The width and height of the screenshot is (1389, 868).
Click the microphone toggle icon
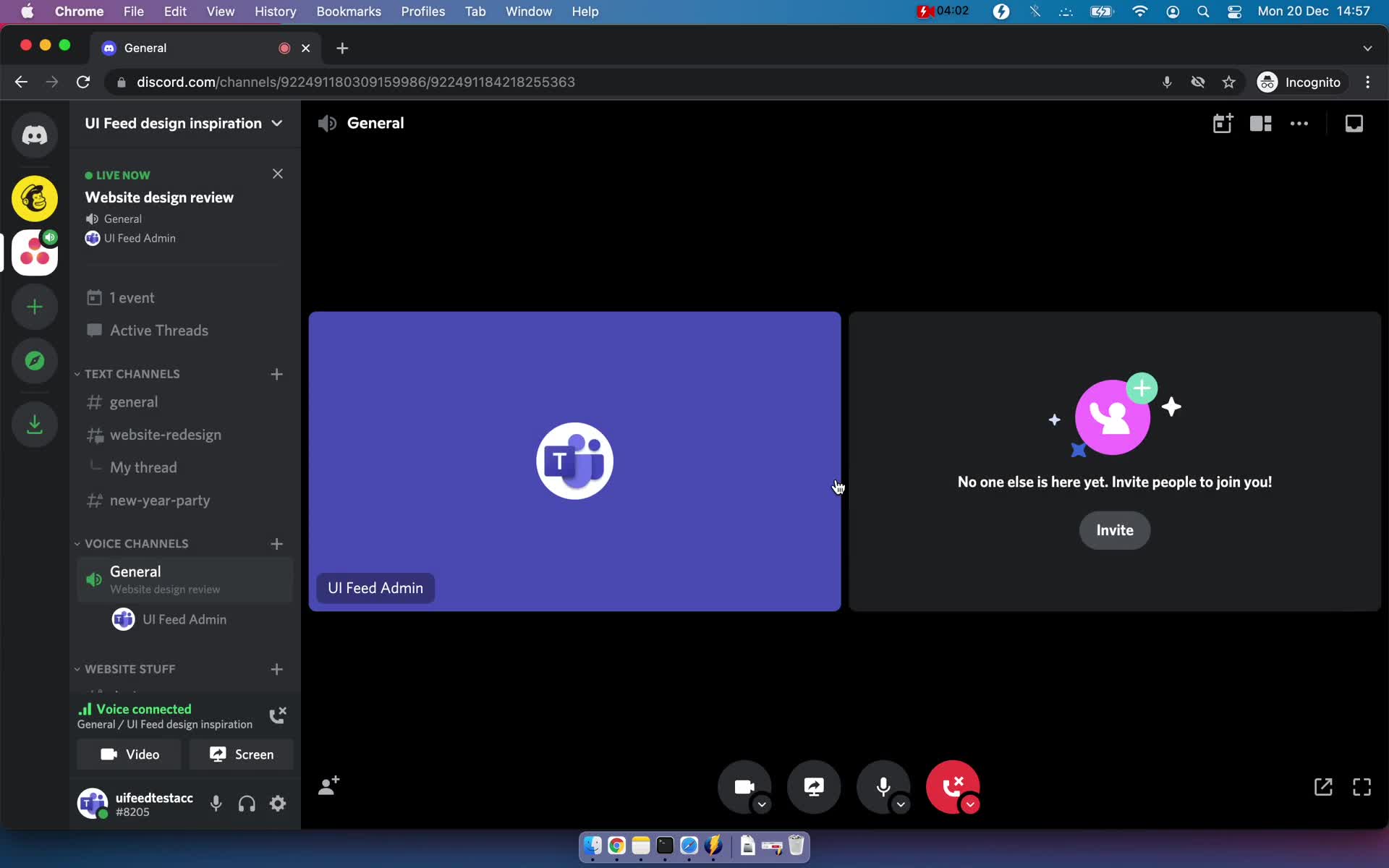883,786
